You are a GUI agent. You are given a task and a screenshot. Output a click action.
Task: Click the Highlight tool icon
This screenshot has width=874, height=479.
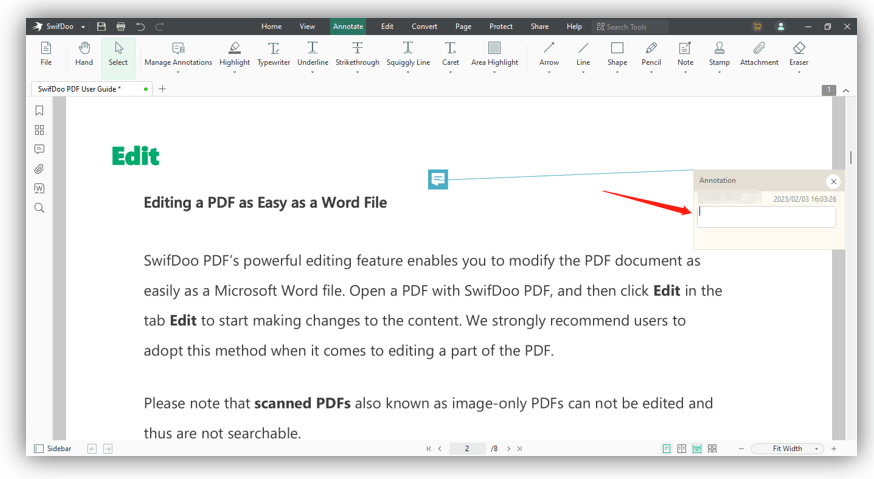click(x=235, y=48)
